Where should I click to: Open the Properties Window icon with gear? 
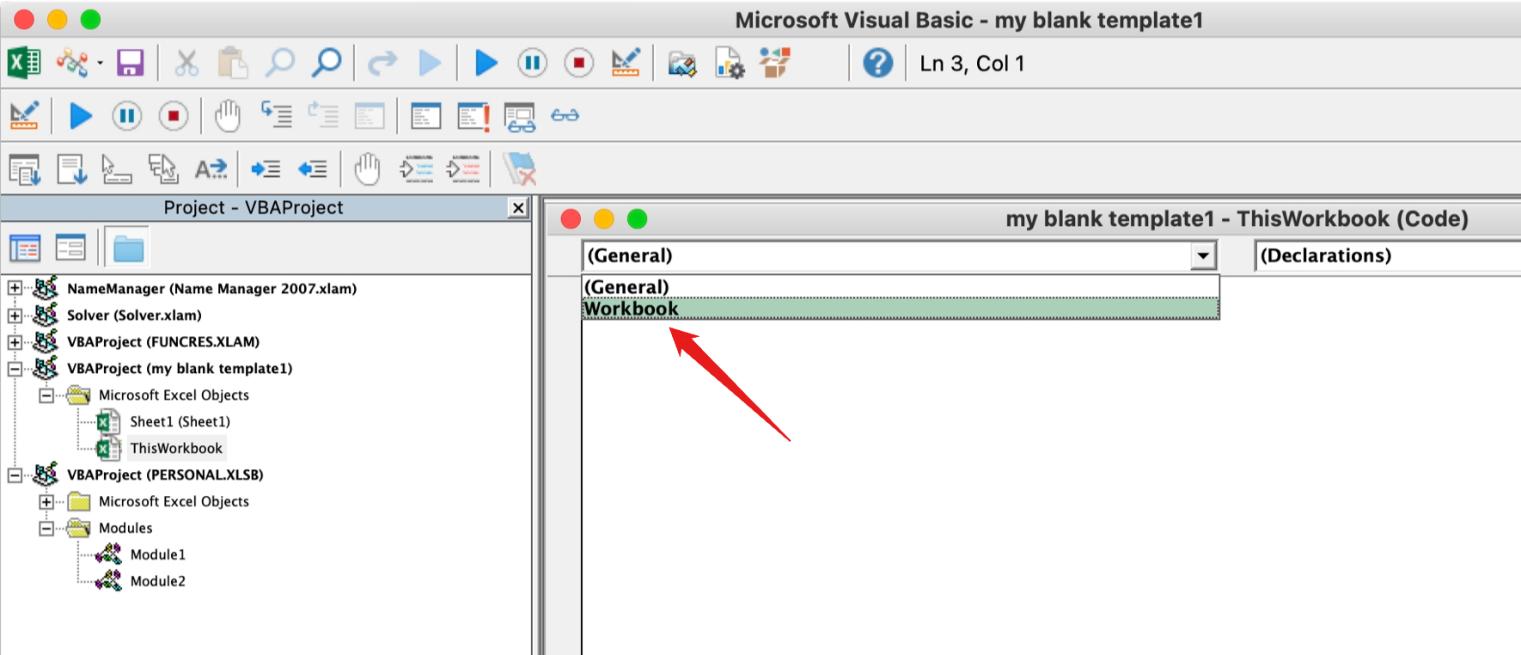click(x=730, y=64)
